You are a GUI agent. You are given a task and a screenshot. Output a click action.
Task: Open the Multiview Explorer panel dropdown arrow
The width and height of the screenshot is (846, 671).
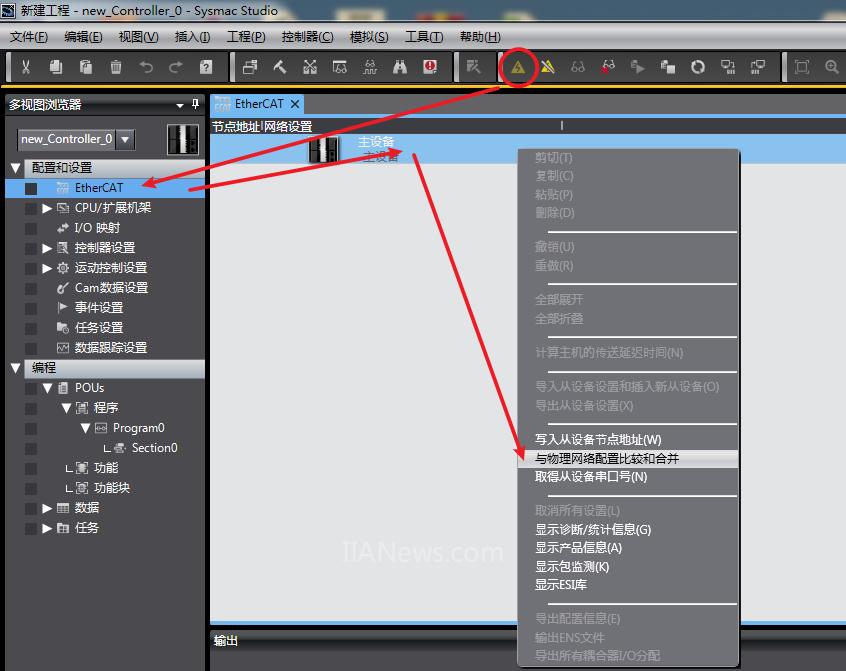pyautogui.click(x=180, y=105)
